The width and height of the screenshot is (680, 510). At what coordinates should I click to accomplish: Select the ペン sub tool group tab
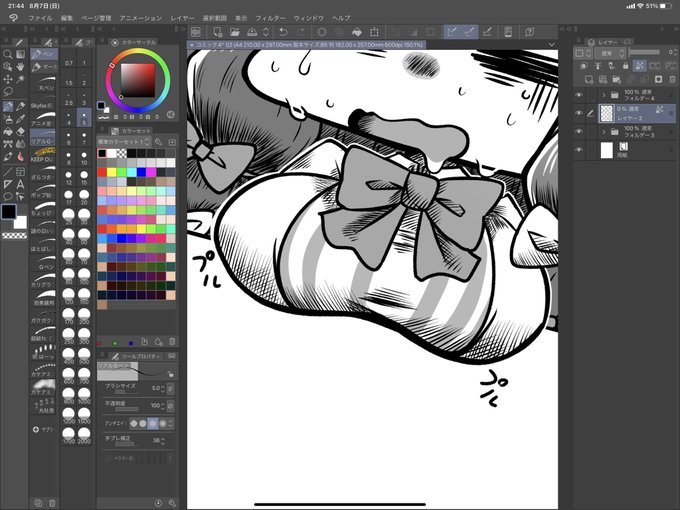[44, 54]
